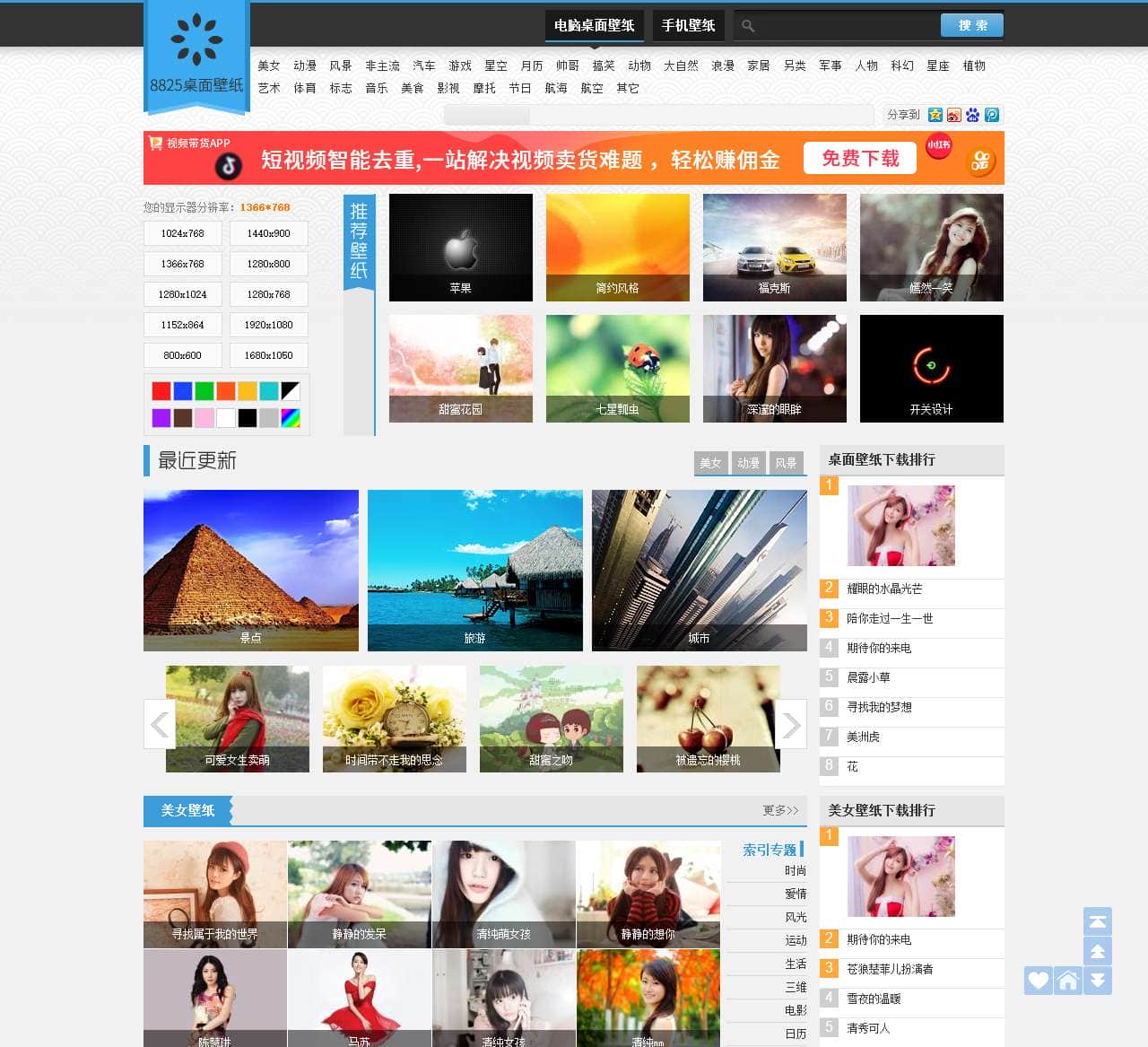Choose the 1920x1080 resolution
This screenshot has width=1148, height=1047.
tap(269, 325)
